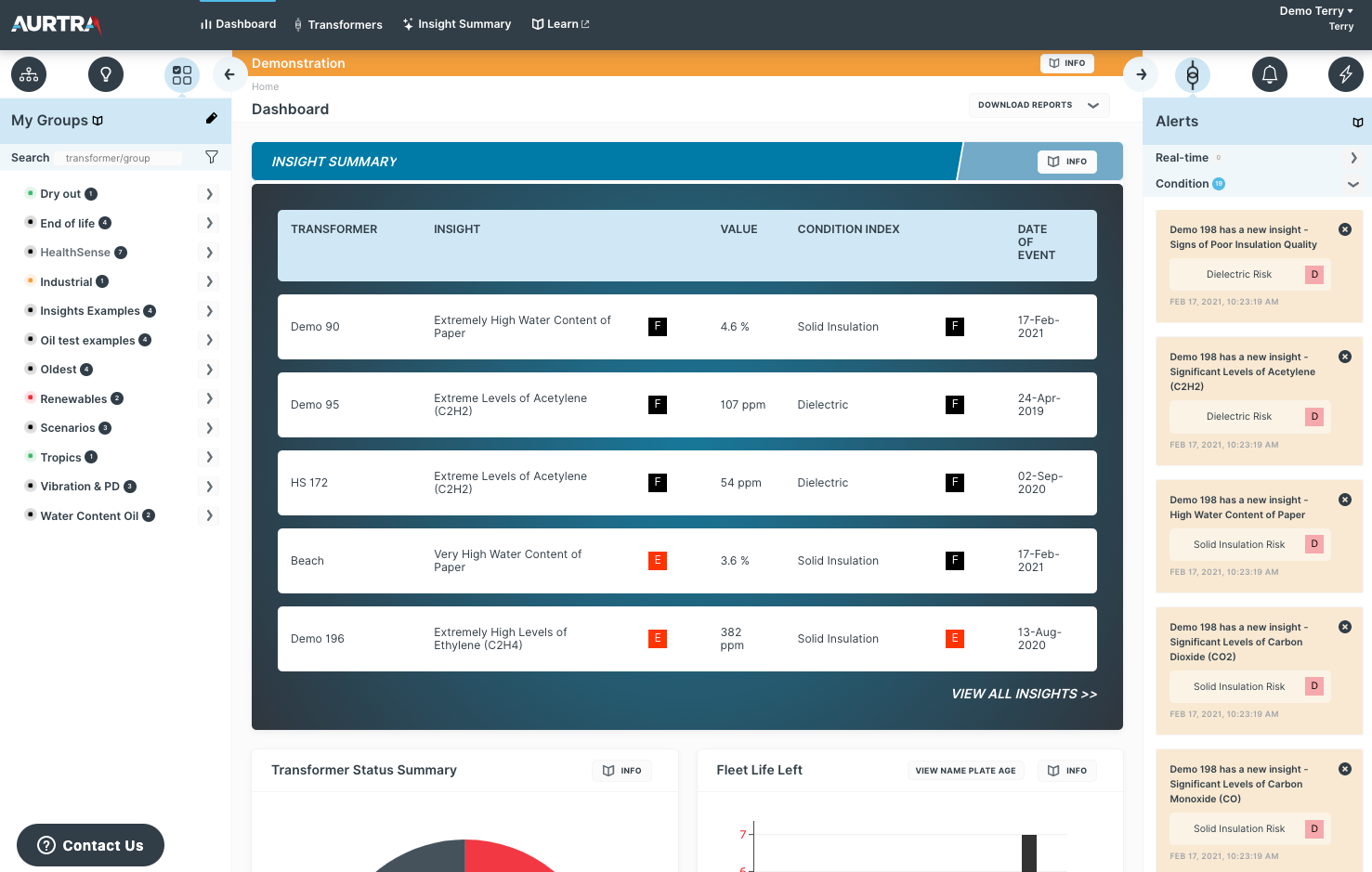Open the Demo 95 insight row
Image resolution: width=1372 pixels, height=872 pixels.
point(686,405)
